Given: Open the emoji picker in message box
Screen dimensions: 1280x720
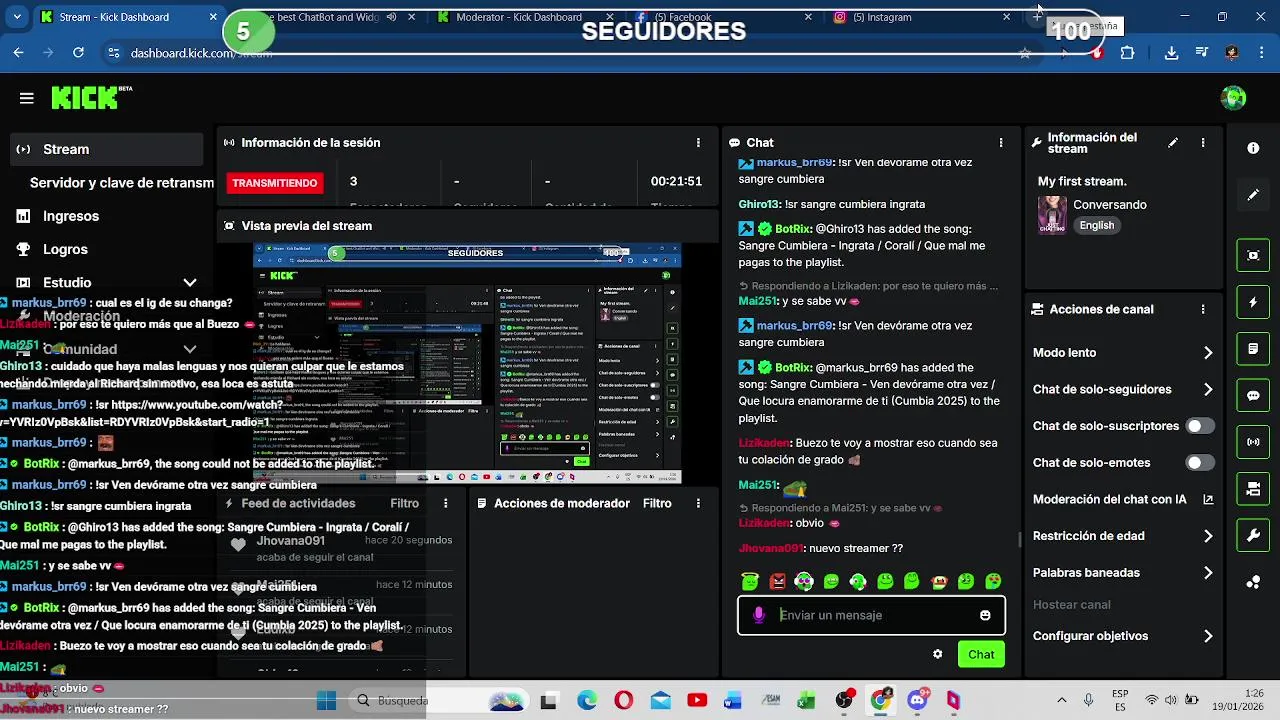Looking at the screenshot, I should 985,615.
